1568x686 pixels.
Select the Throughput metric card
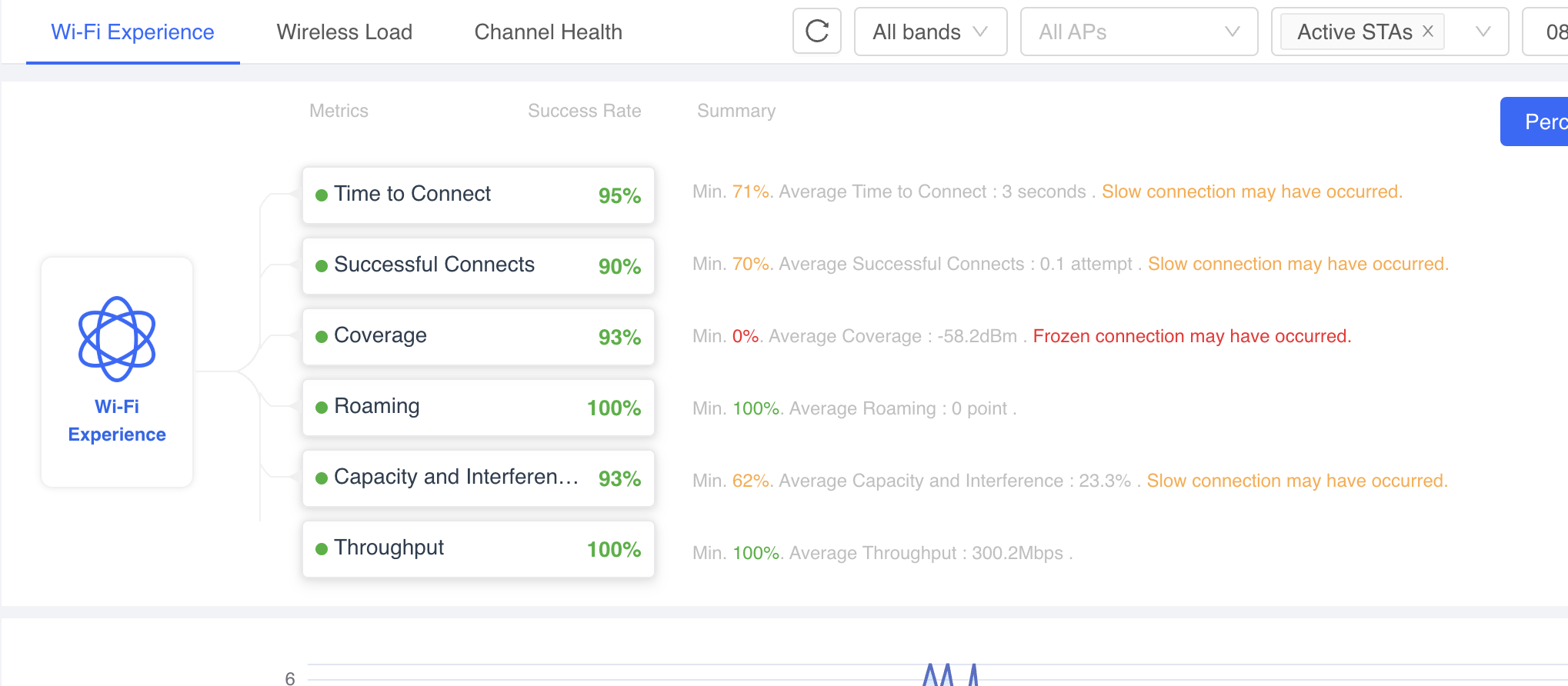(x=479, y=549)
